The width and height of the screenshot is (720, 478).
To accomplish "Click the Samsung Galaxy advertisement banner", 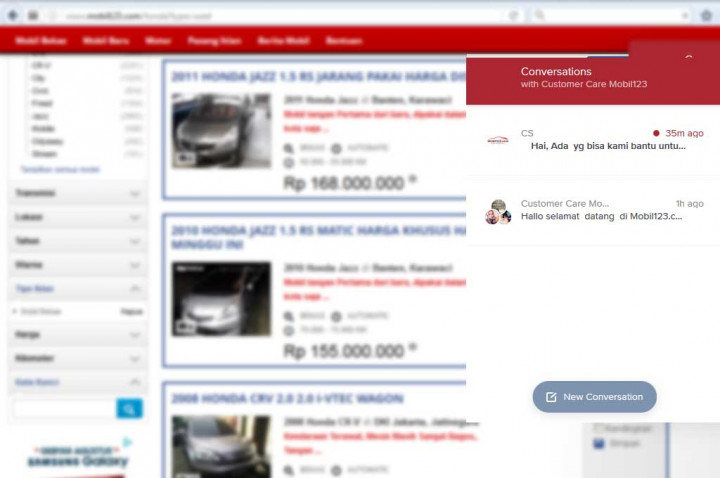I will click(78, 457).
